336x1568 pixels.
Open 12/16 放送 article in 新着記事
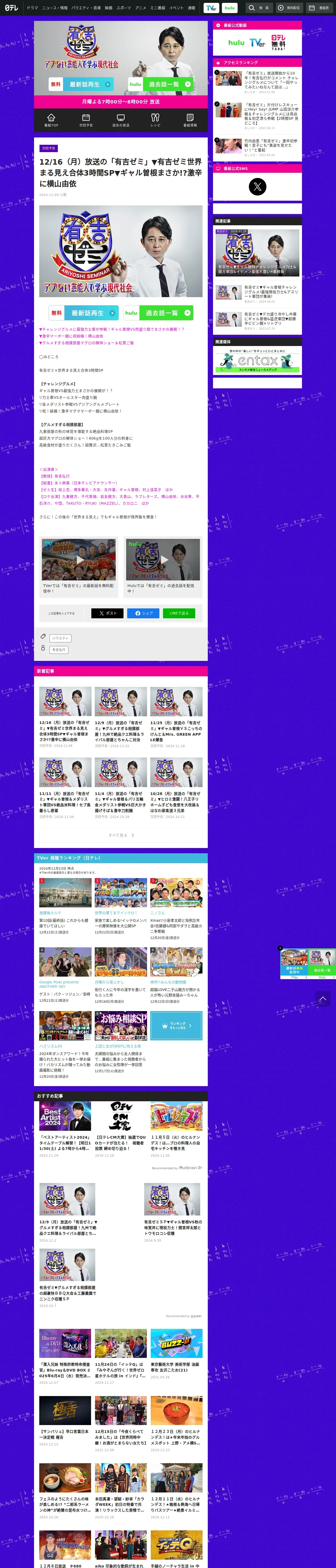pyautogui.click(x=65, y=718)
